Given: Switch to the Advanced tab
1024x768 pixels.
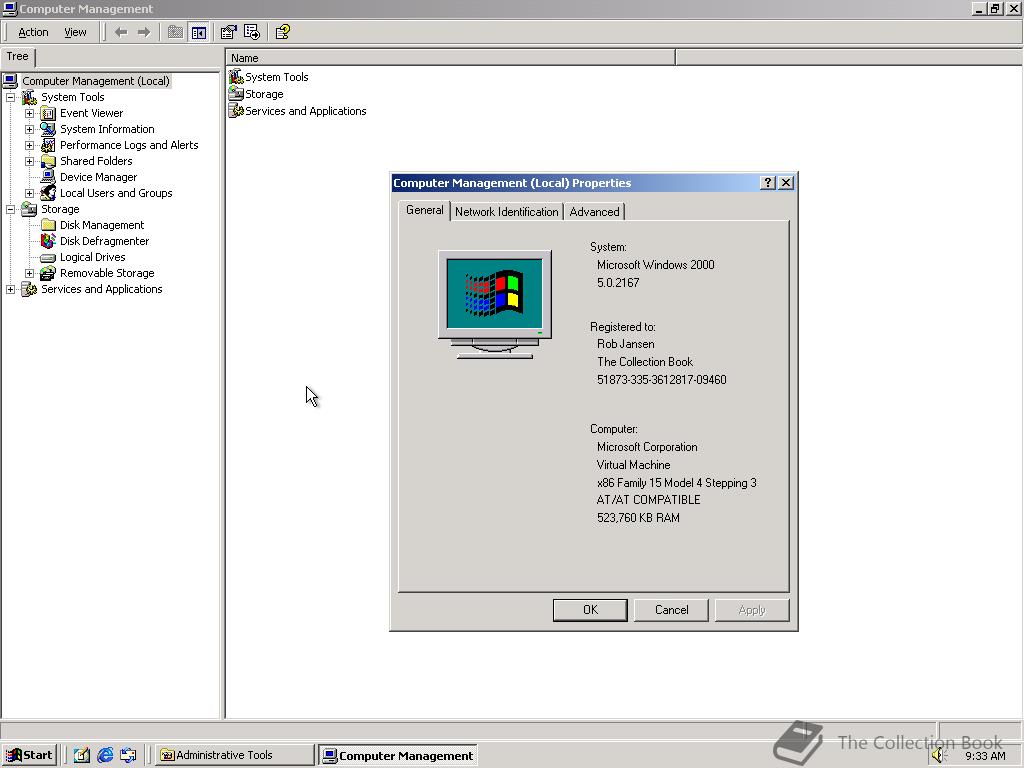Looking at the screenshot, I should [594, 212].
